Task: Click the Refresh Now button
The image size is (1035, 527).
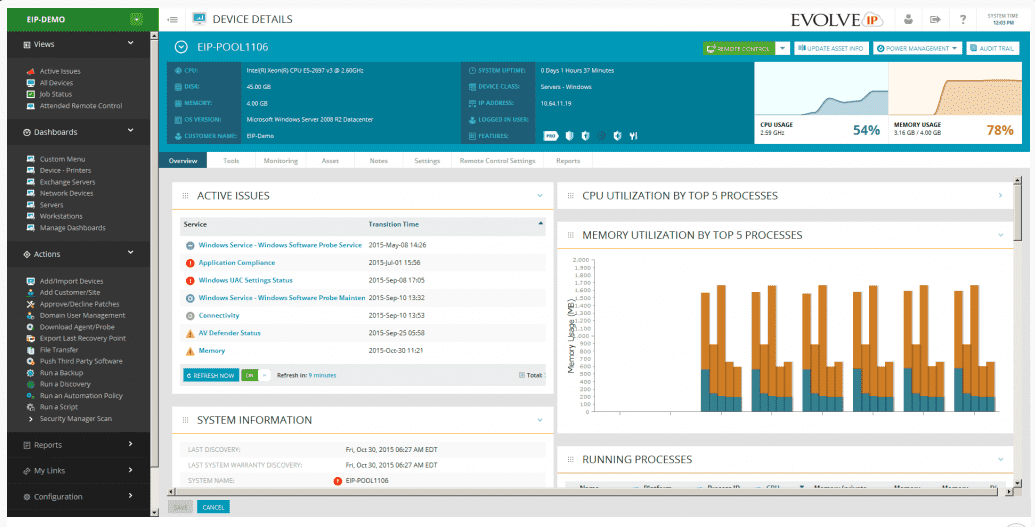Action: click(x=210, y=375)
